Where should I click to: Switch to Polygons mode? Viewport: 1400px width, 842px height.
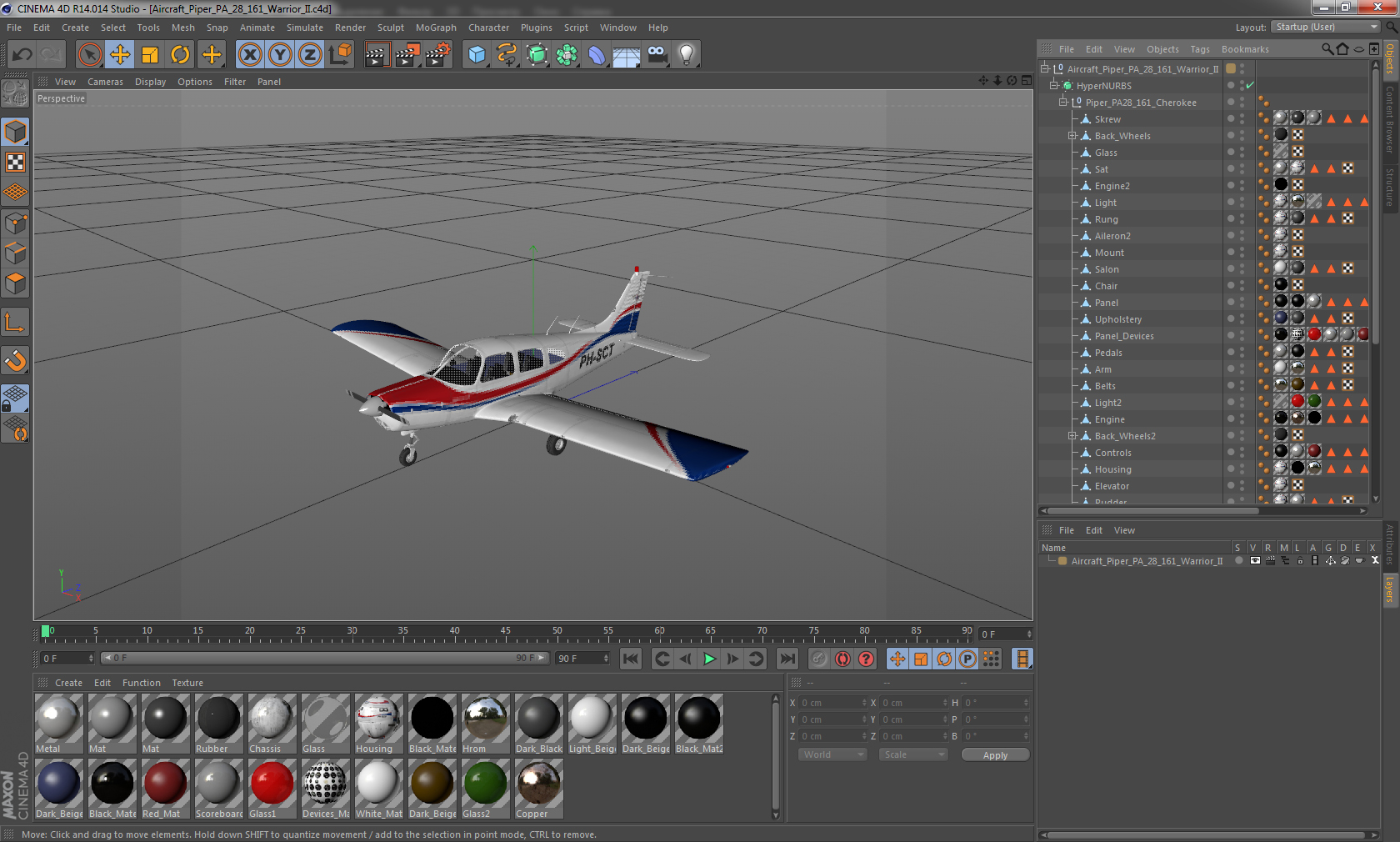point(16,283)
